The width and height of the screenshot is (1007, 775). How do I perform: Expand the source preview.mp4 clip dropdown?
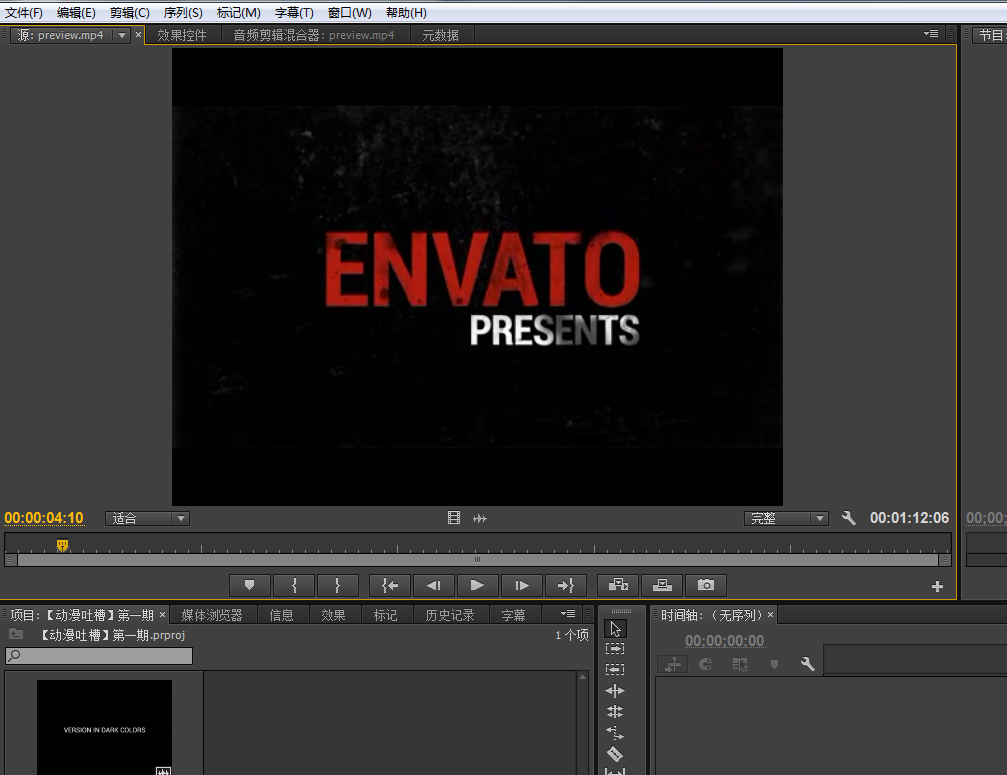(122, 35)
